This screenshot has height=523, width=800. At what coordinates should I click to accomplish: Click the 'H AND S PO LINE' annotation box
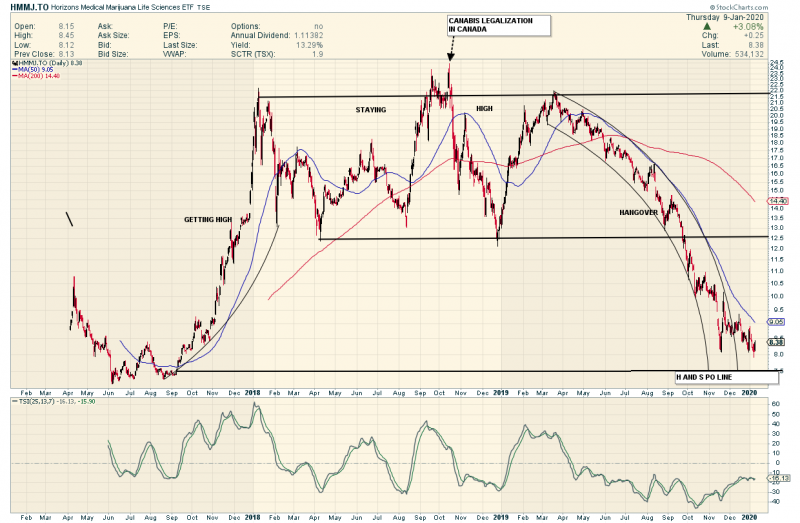727,378
